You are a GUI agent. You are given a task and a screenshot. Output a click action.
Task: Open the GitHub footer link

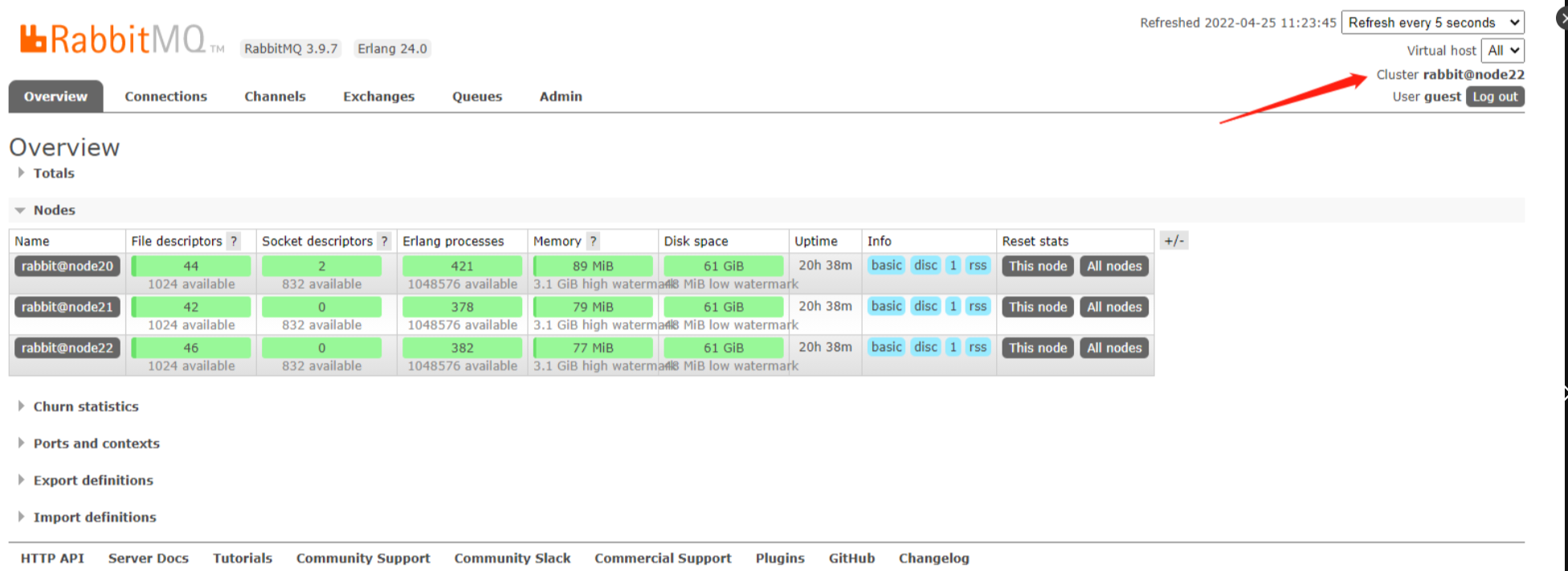[x=851, y=558]
